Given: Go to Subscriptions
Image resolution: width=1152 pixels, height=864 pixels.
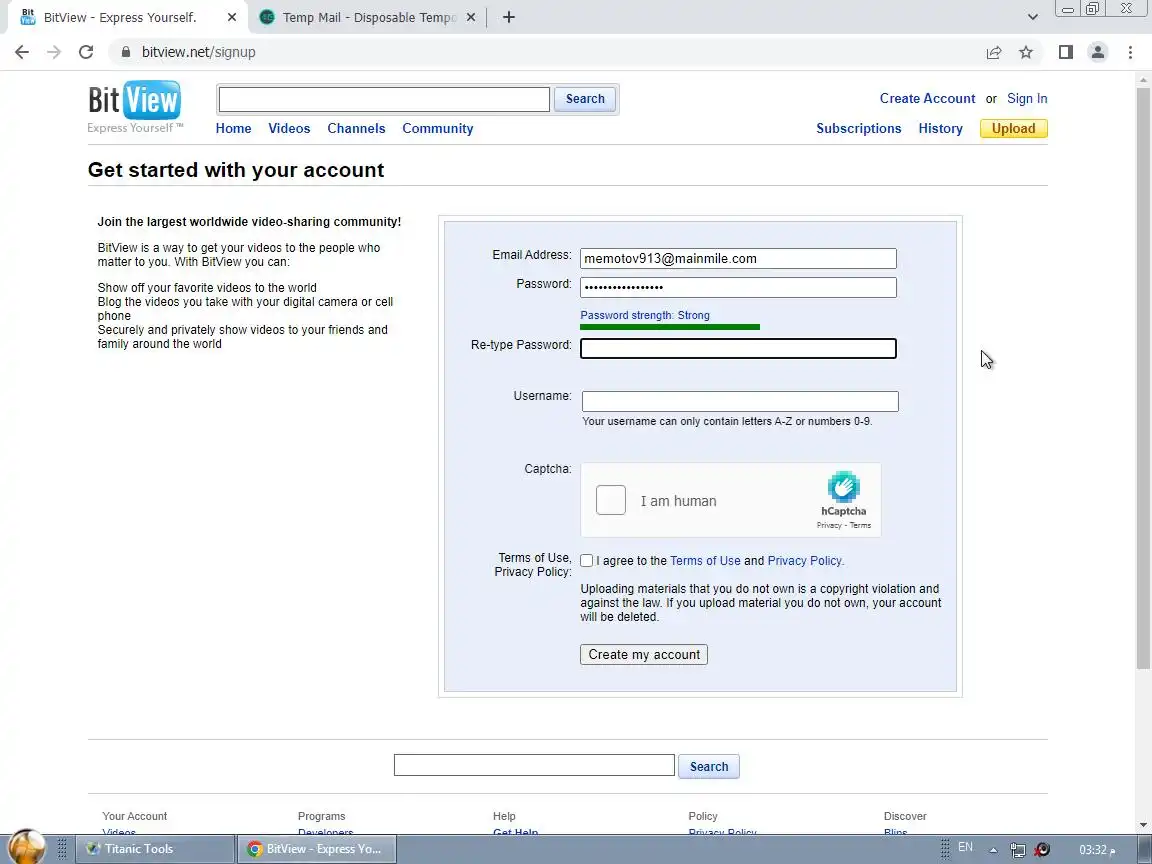Looking at the screenshot, I should 858,129.
